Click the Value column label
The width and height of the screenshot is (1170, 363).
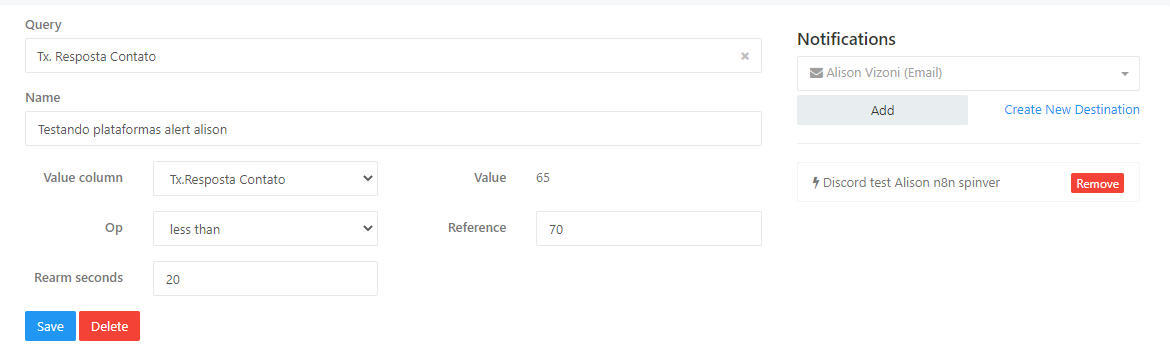pyautogui.click(x=83, y=177)
